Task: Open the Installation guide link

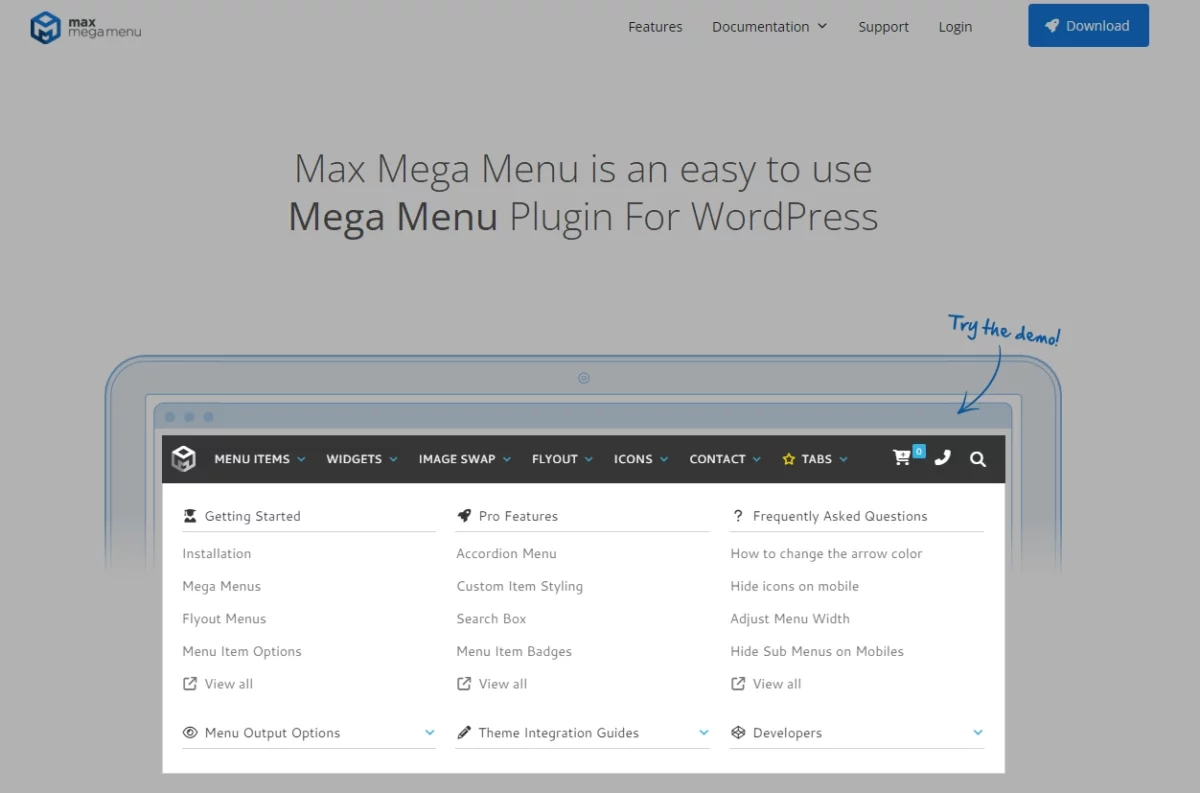Action: 217,553
